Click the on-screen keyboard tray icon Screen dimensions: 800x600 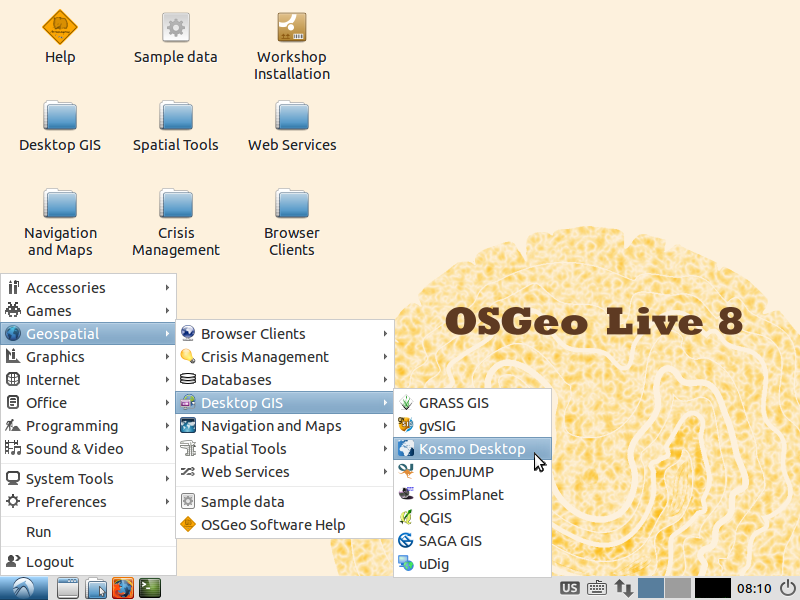tap(596, 588)
